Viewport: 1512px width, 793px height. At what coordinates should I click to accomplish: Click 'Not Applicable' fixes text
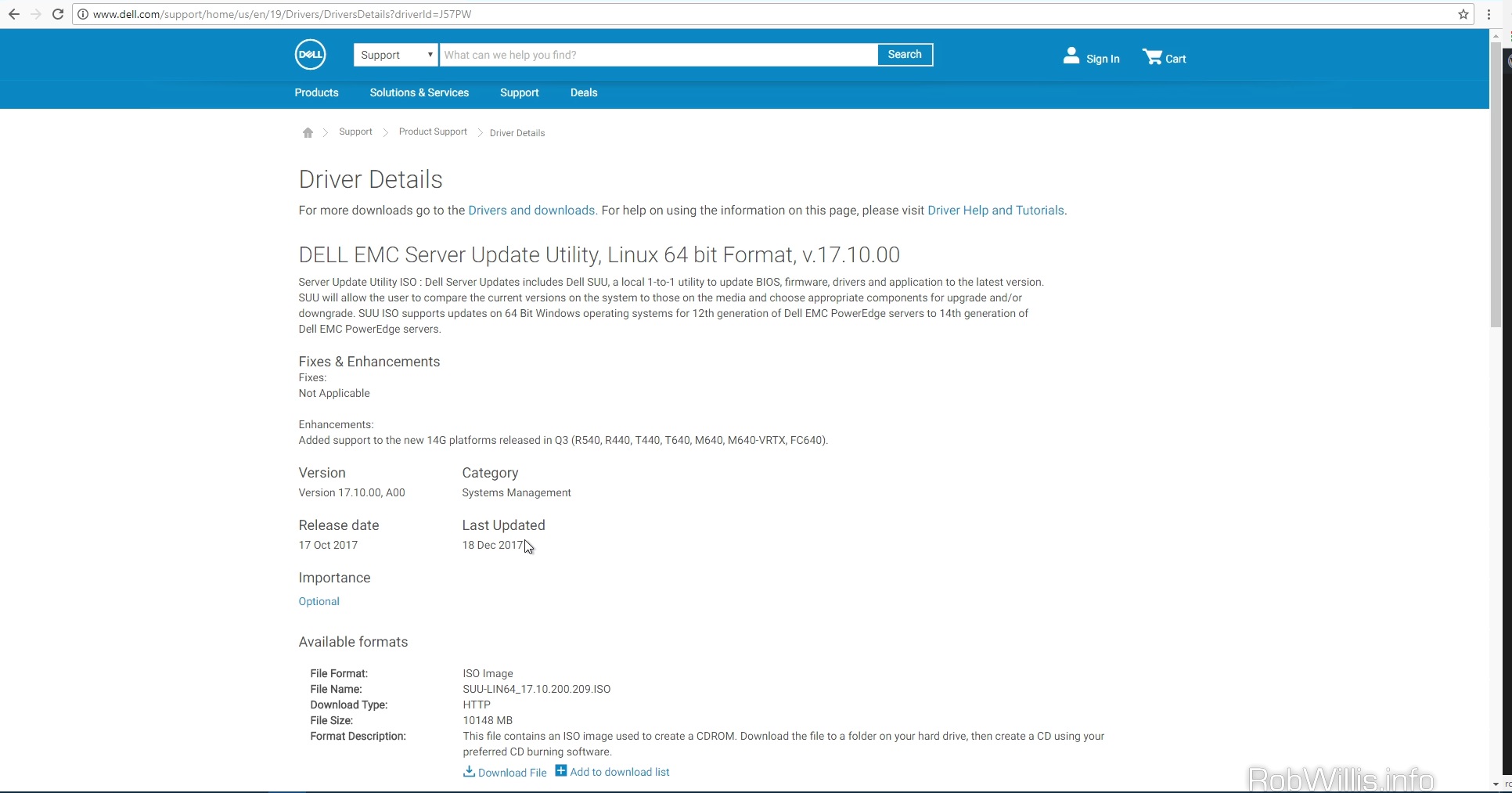point(334,393)
